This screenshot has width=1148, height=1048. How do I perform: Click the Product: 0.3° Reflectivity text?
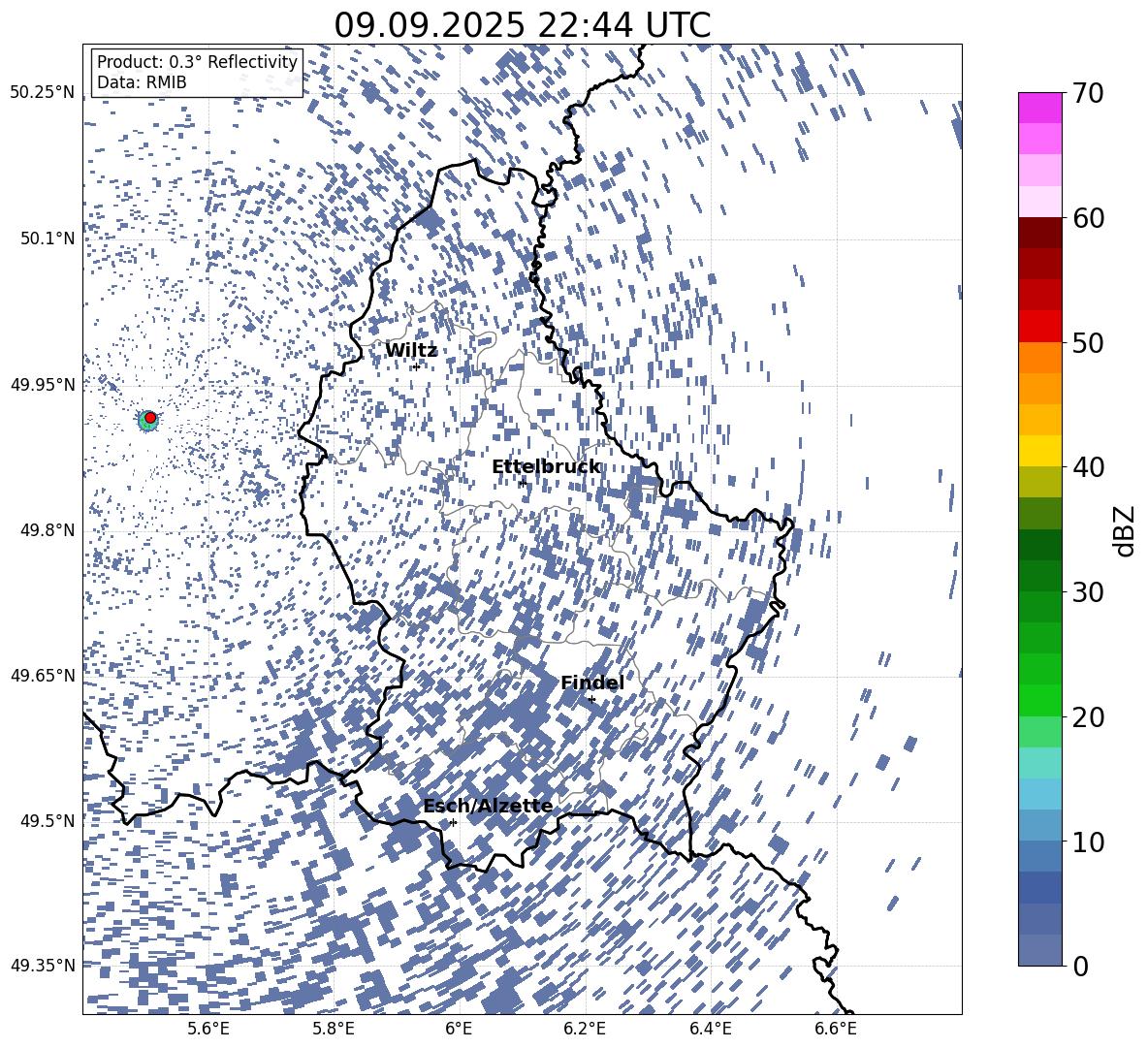197,62
